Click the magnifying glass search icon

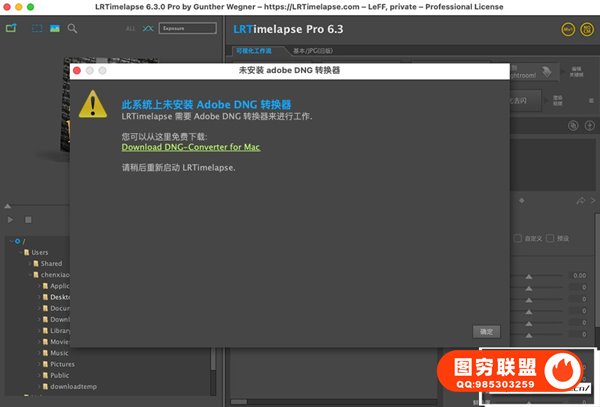(x=72, y=28)
